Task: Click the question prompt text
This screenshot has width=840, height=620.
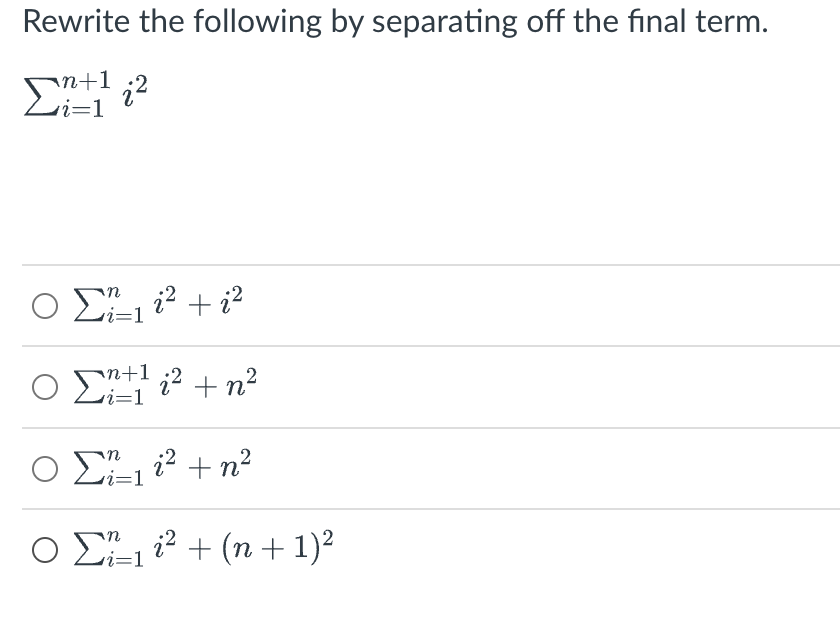Action: click(394, 21)
